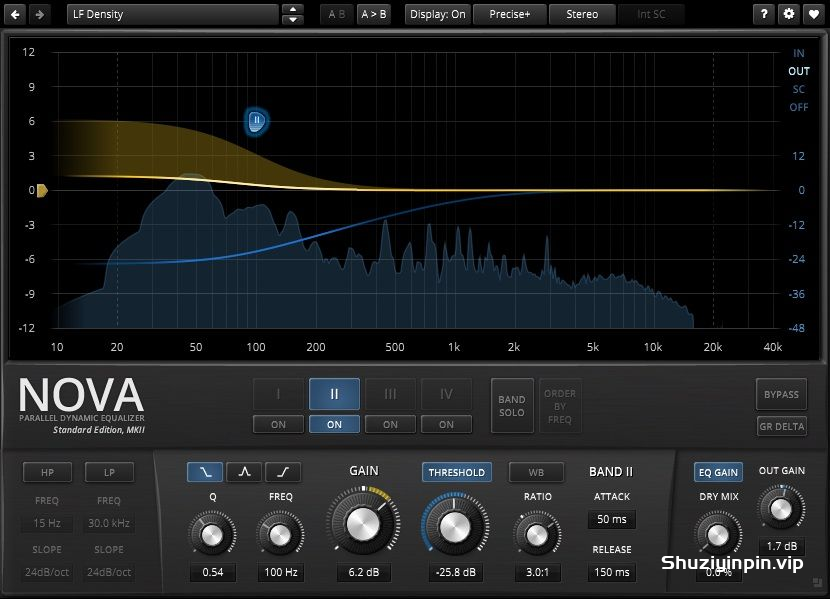Click the 0.54 Q value field
This screenshot has width=830, height=599.
point(213,572)
